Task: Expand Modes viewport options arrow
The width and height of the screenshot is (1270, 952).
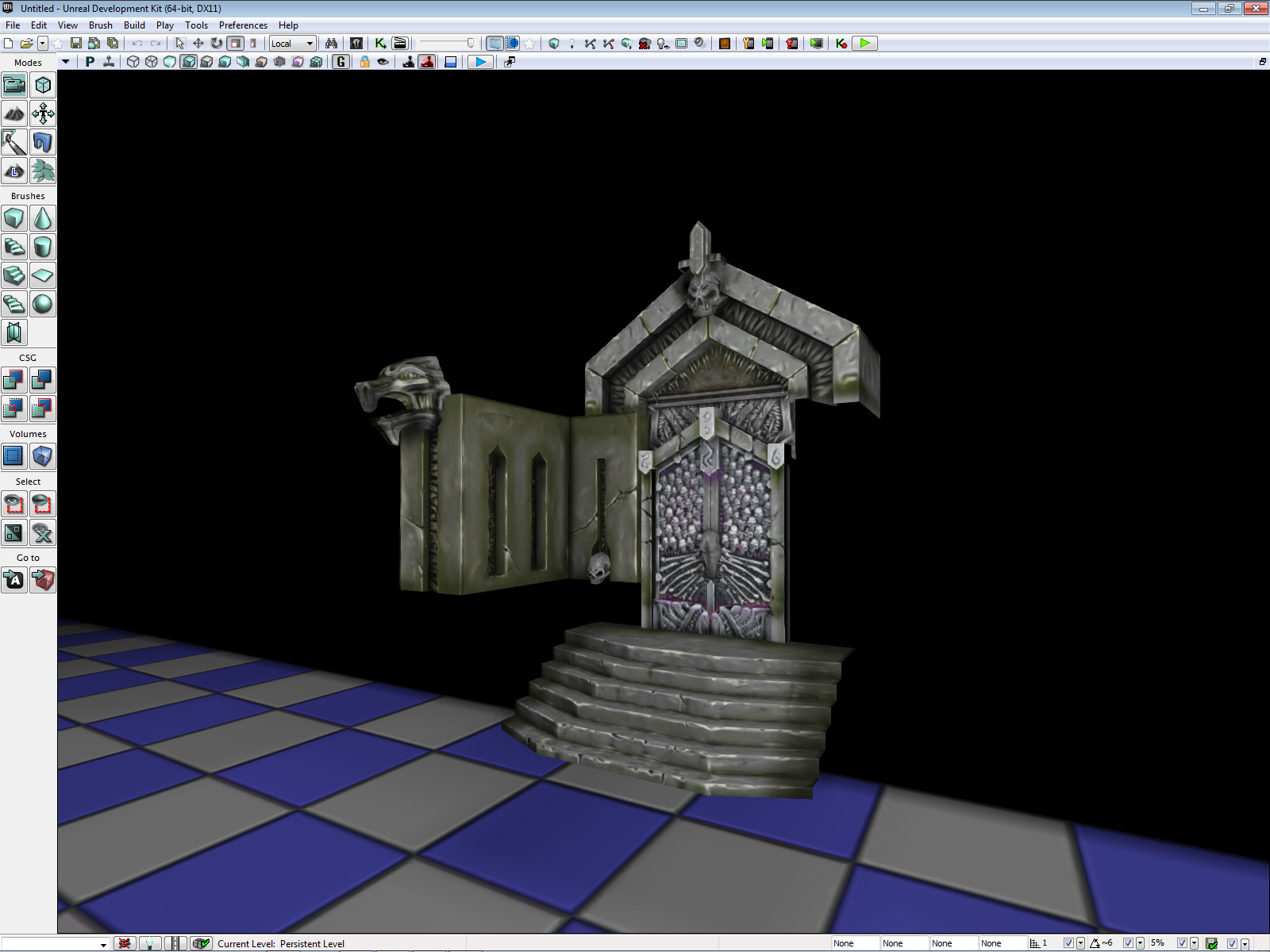Action: (66, 62)
